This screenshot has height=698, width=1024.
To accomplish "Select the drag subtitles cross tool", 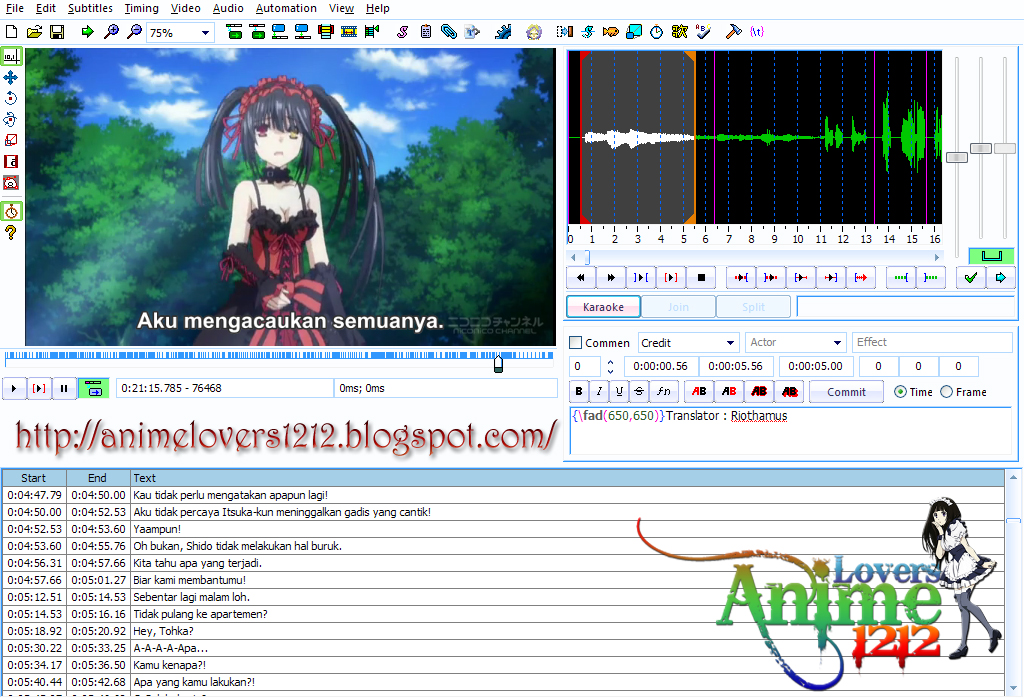I will (x=11, y=78).
